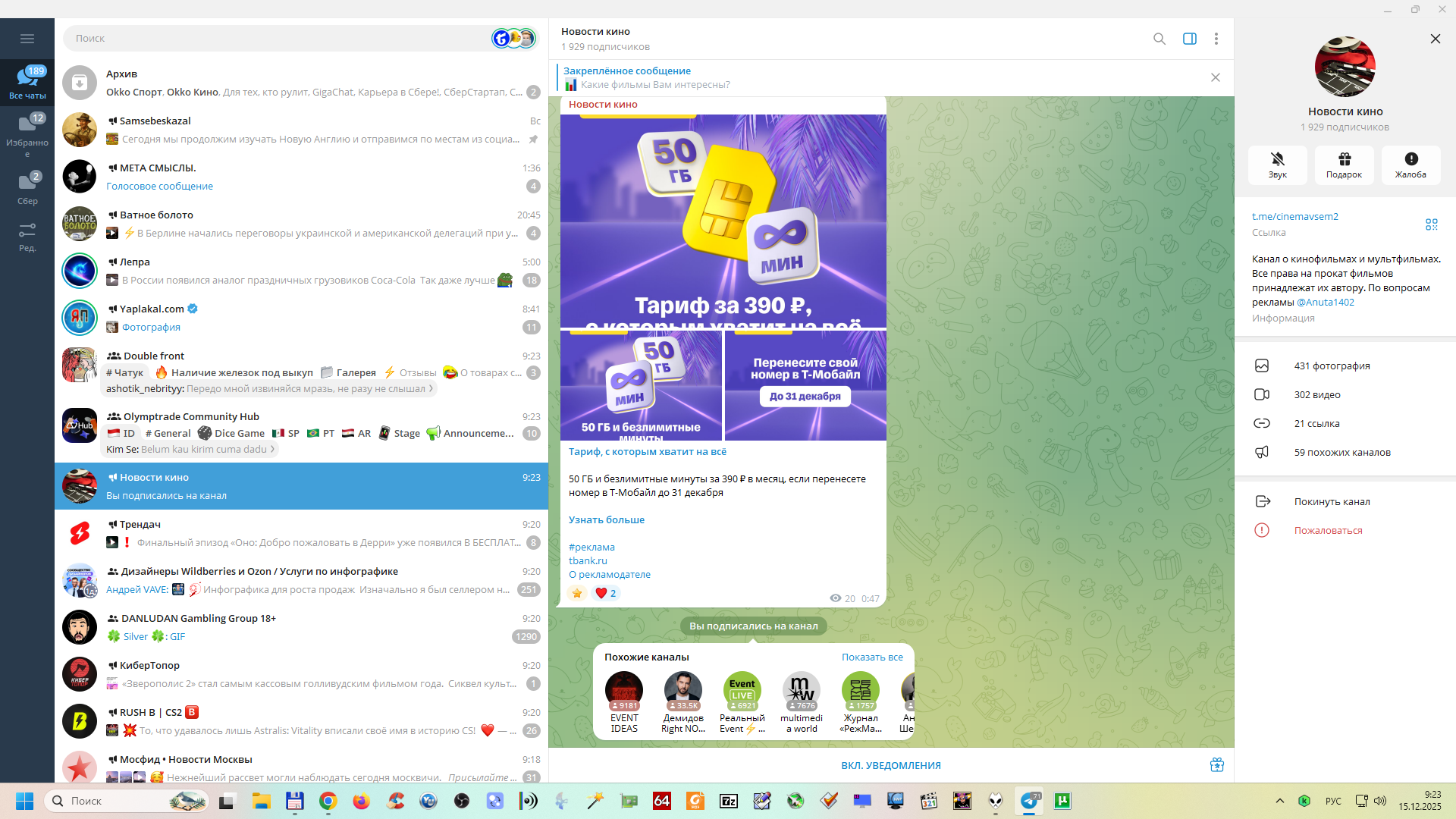Open channel three-dot options menu
This screenshot has height=819, width=1456.
tap(1216, 39)
